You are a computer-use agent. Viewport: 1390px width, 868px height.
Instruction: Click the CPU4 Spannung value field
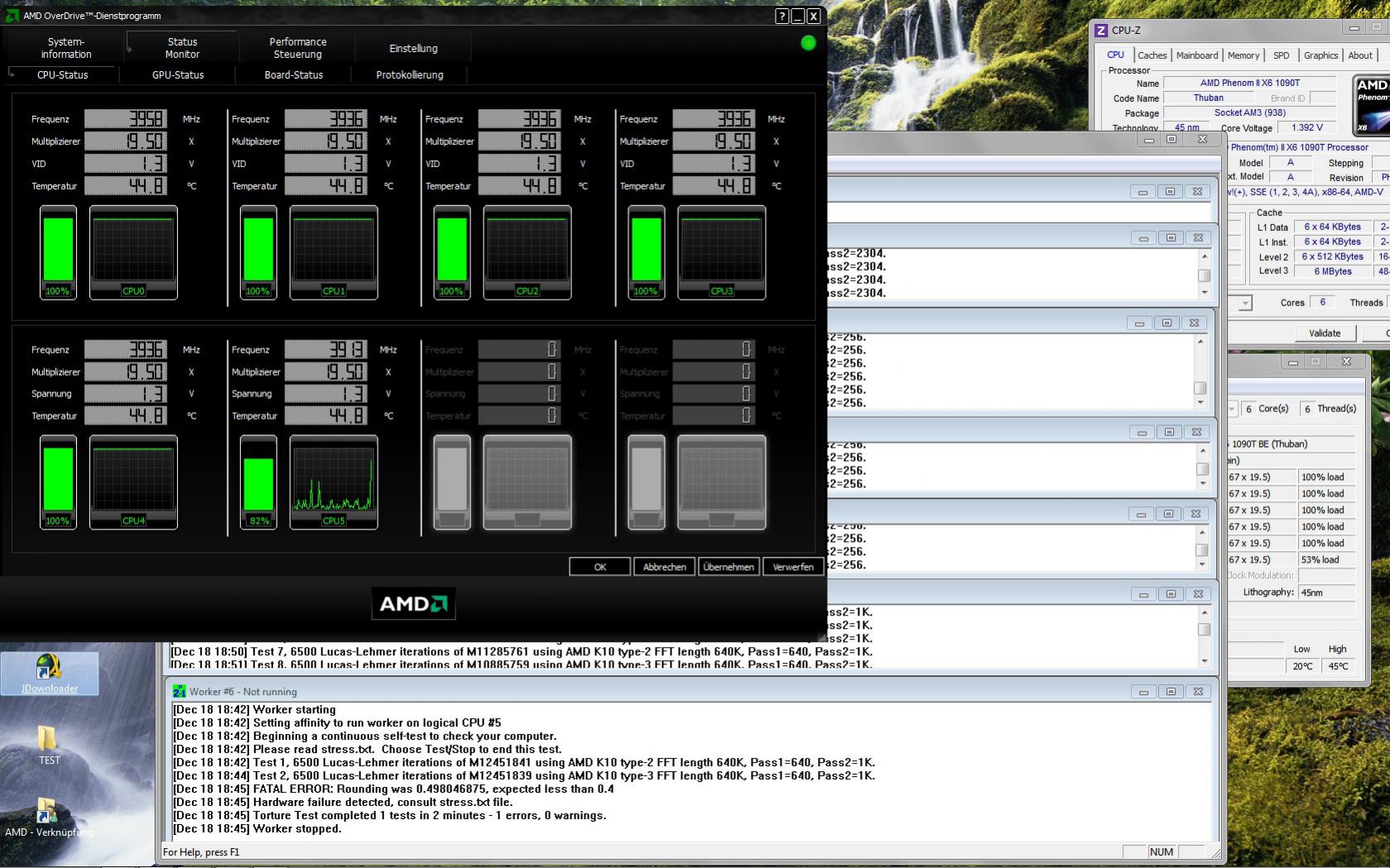tap(126, 394)
